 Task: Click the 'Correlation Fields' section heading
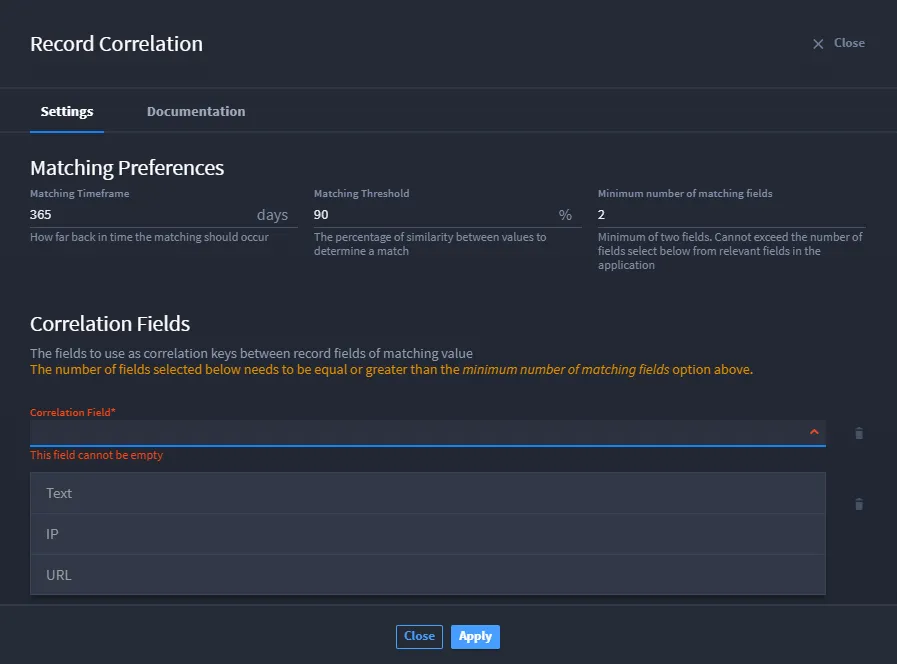click(110, 324)
